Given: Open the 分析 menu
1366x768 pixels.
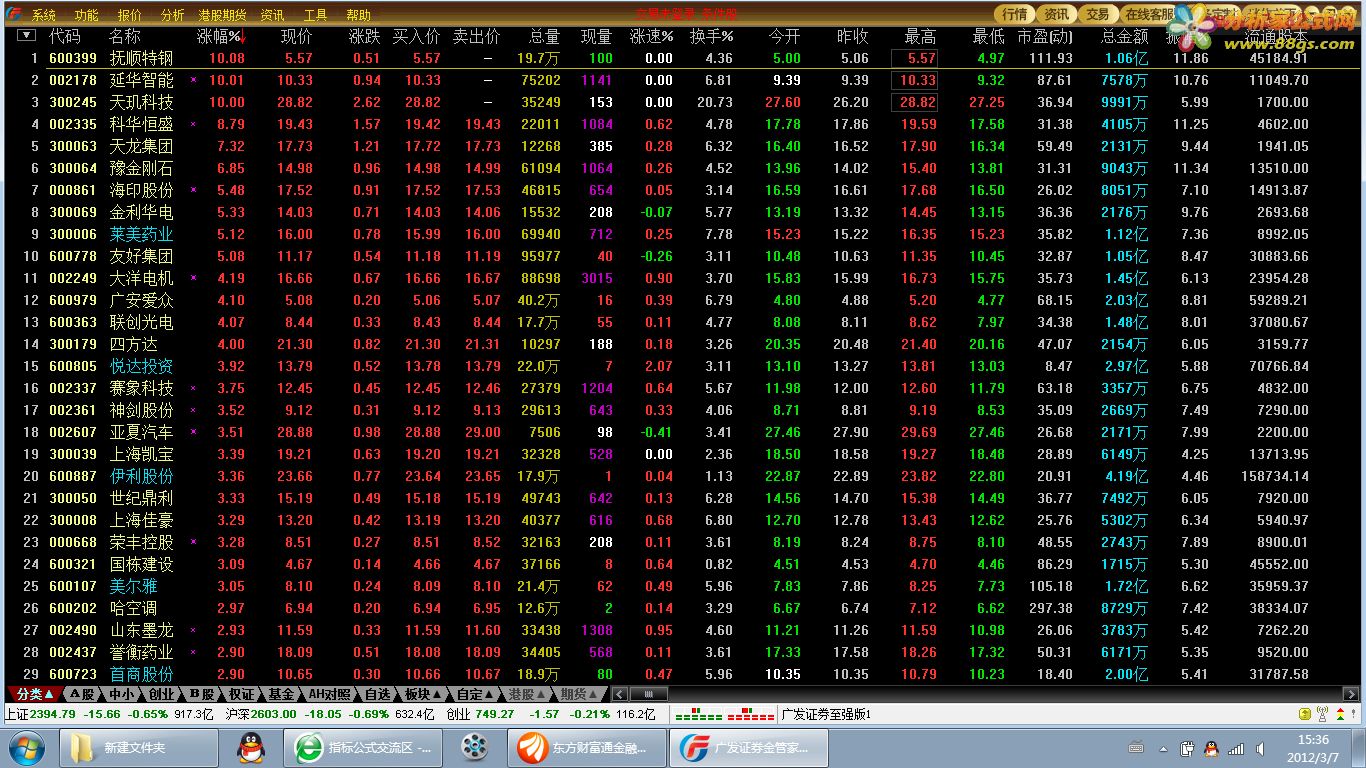Looking at the screenshot, I should point(172,15).
